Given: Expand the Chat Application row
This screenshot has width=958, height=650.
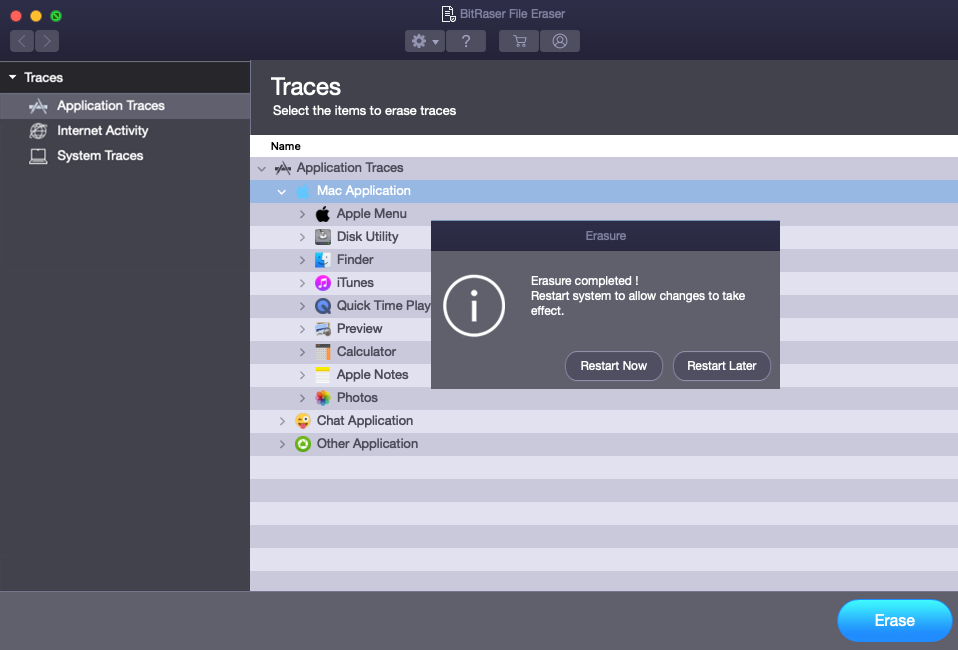Looking at the screenshot, I should tap(282, 421).
